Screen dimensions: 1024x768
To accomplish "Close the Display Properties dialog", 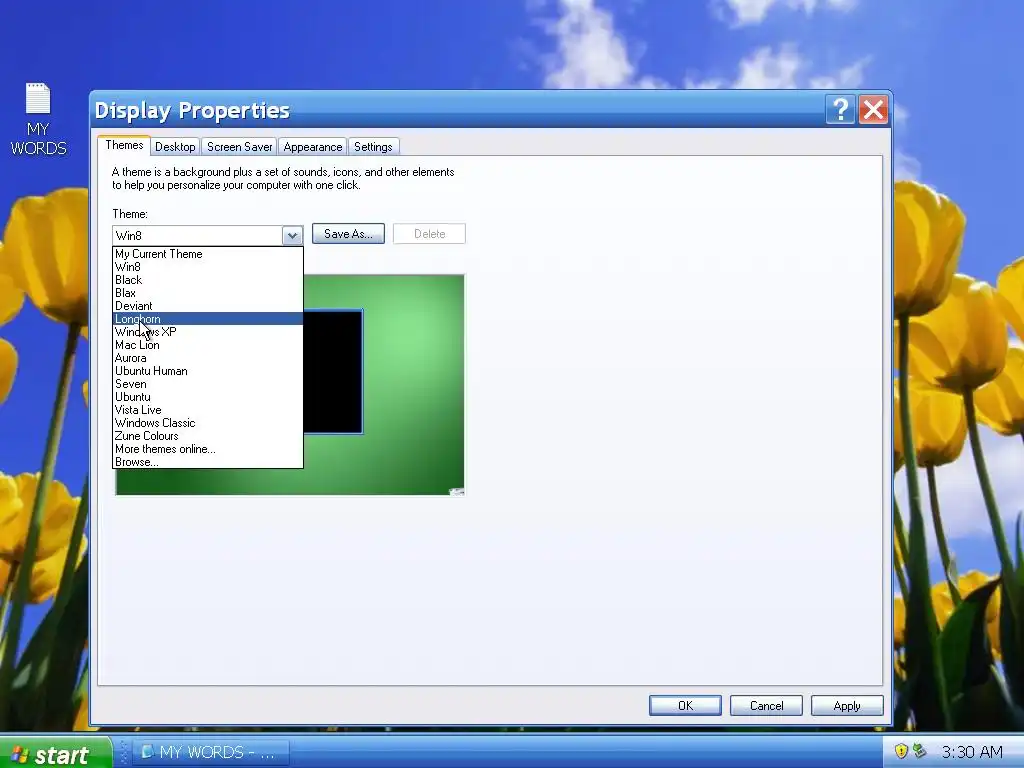I will [x=873, y=110].
